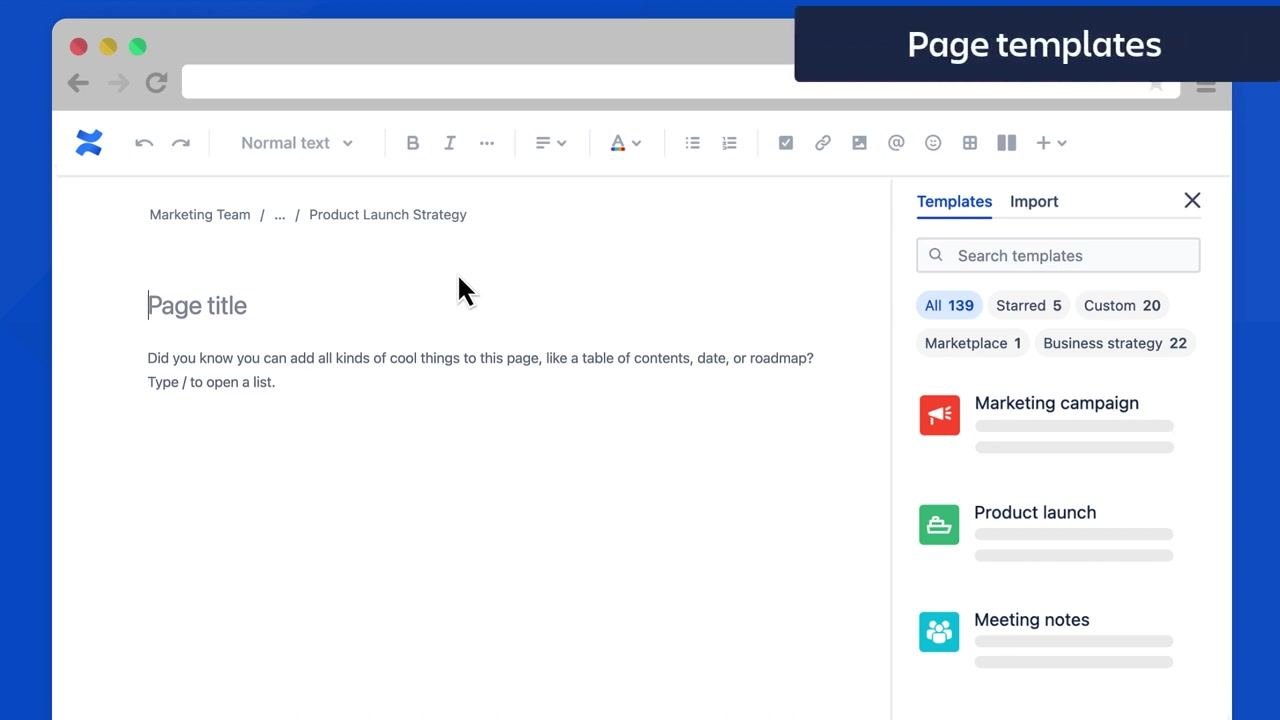Insert a link
The width and height of the screenshot is (1280, 720).
pyautogui.click(x=823, y=143)
